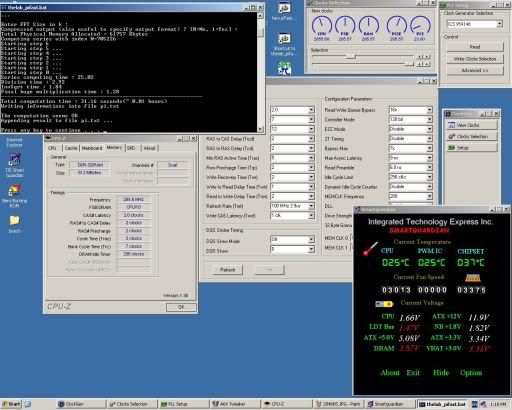
Task: Switch to the SPD tab in CPU-Z
Action: coord(131,148)
